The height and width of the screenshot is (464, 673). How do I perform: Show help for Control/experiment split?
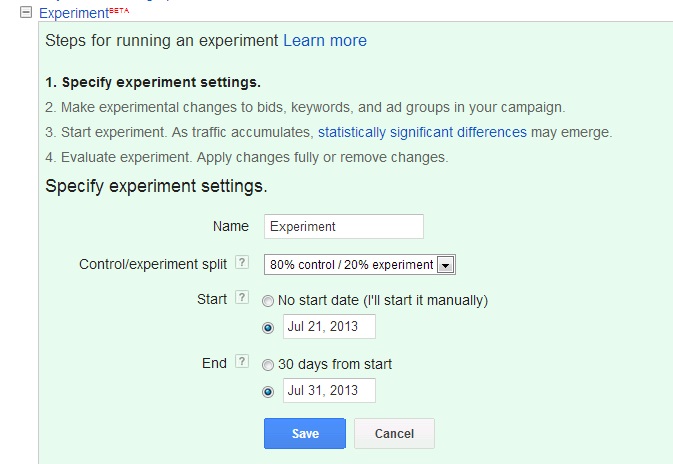(241, 264)
